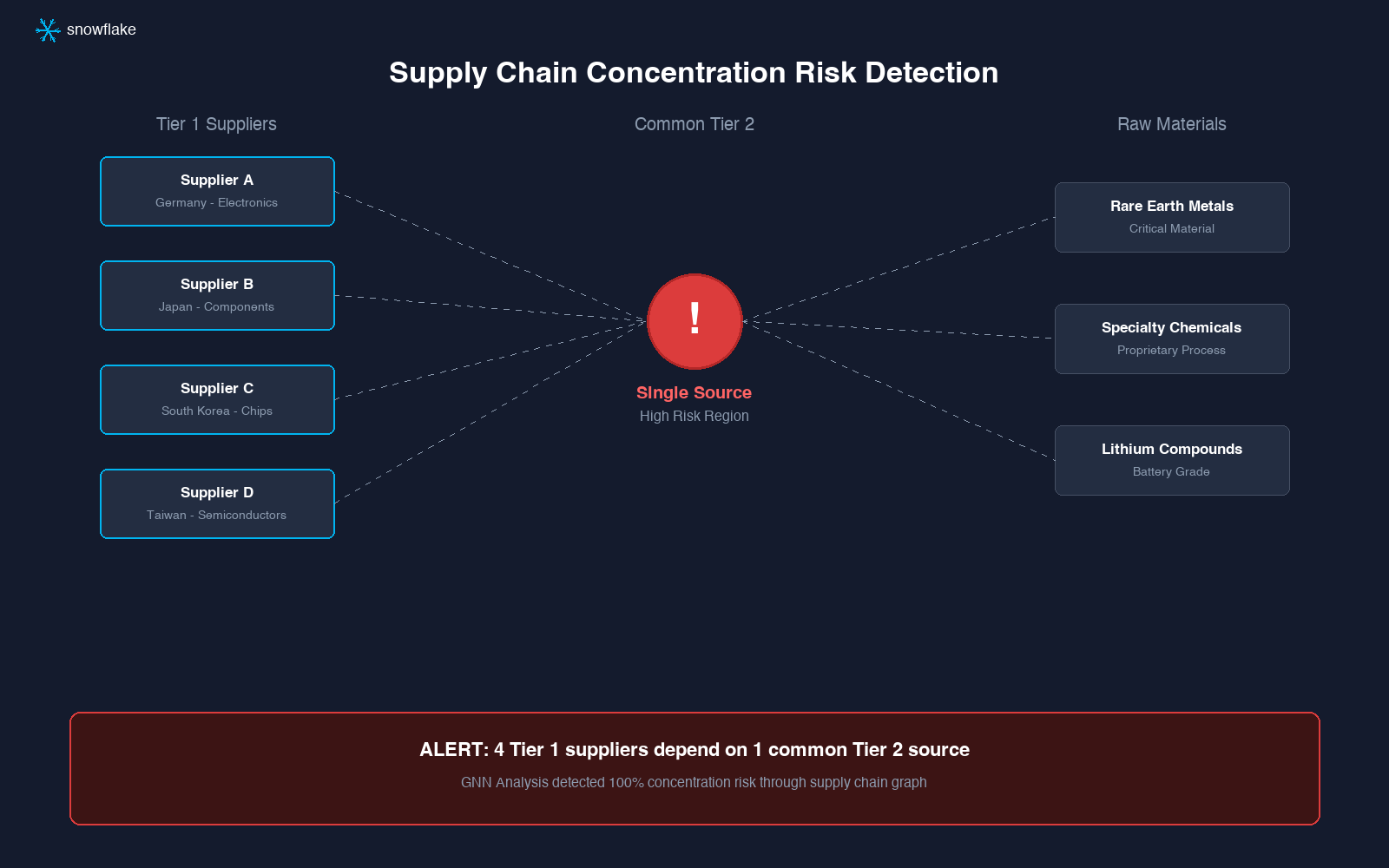Click the Taiwan - Semiconductors subtitle
Screen dimensions: 1389x868
216,516
